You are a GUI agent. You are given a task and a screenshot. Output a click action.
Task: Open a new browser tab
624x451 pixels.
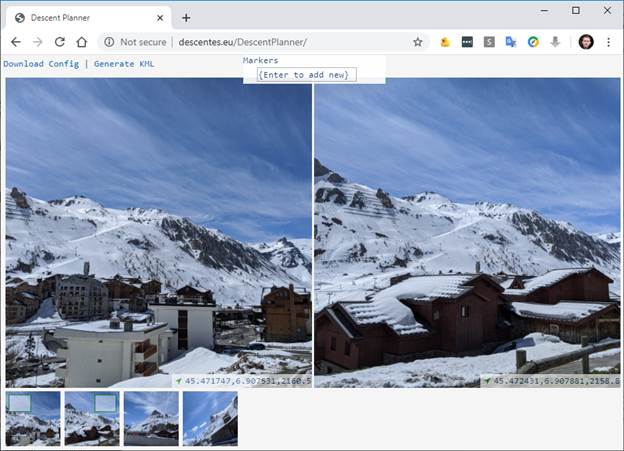(186, 18)
